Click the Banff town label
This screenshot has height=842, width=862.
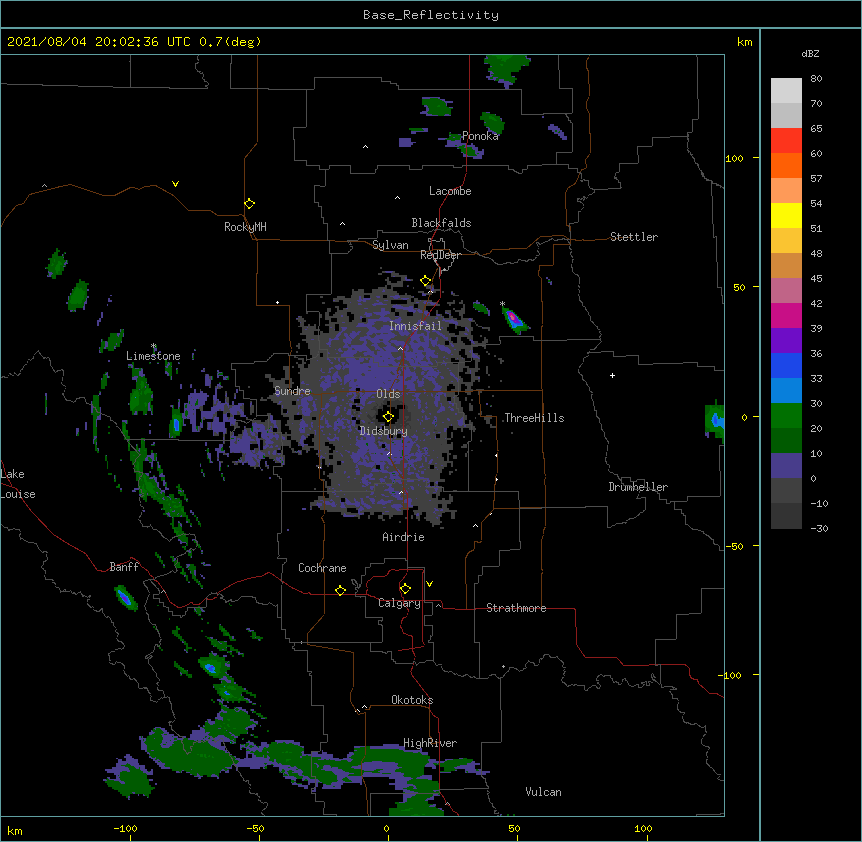tap(124, 567)
